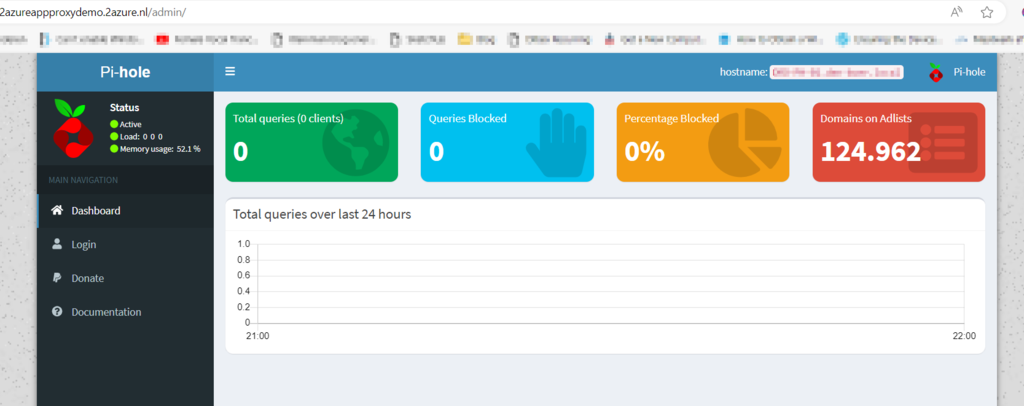Image resolution: width=1024 pixels, height=406 pixels.
Task: Open the Queries Blocked card
Action: (507, 142)
